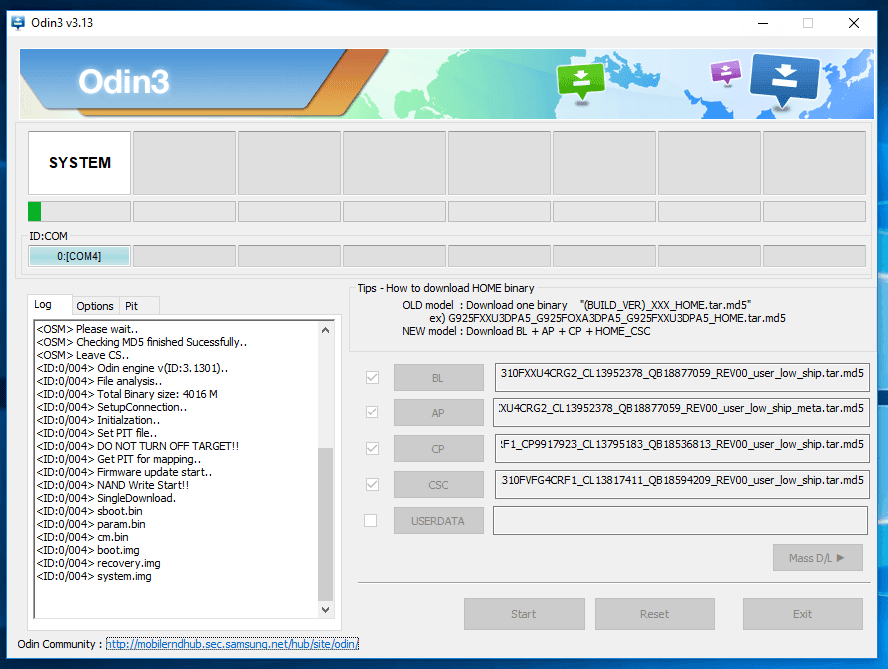Click the 'boot.img' log line
Image resolution: width=888 pixels, height=669 pixels.
click(x=88, y=551)
